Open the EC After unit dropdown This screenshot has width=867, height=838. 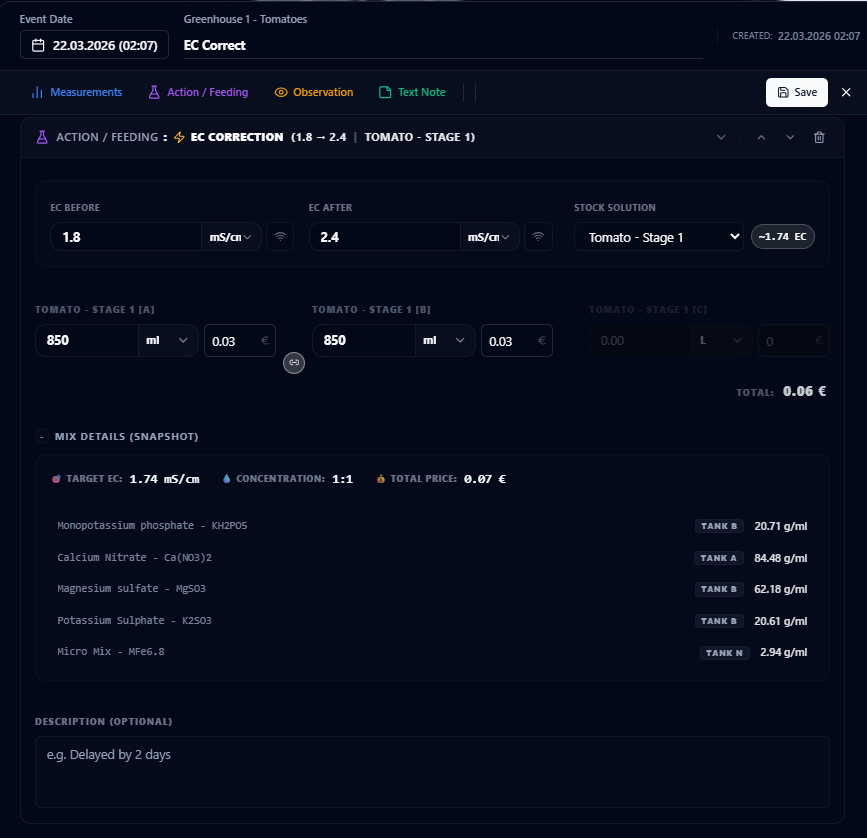point(489,237)
